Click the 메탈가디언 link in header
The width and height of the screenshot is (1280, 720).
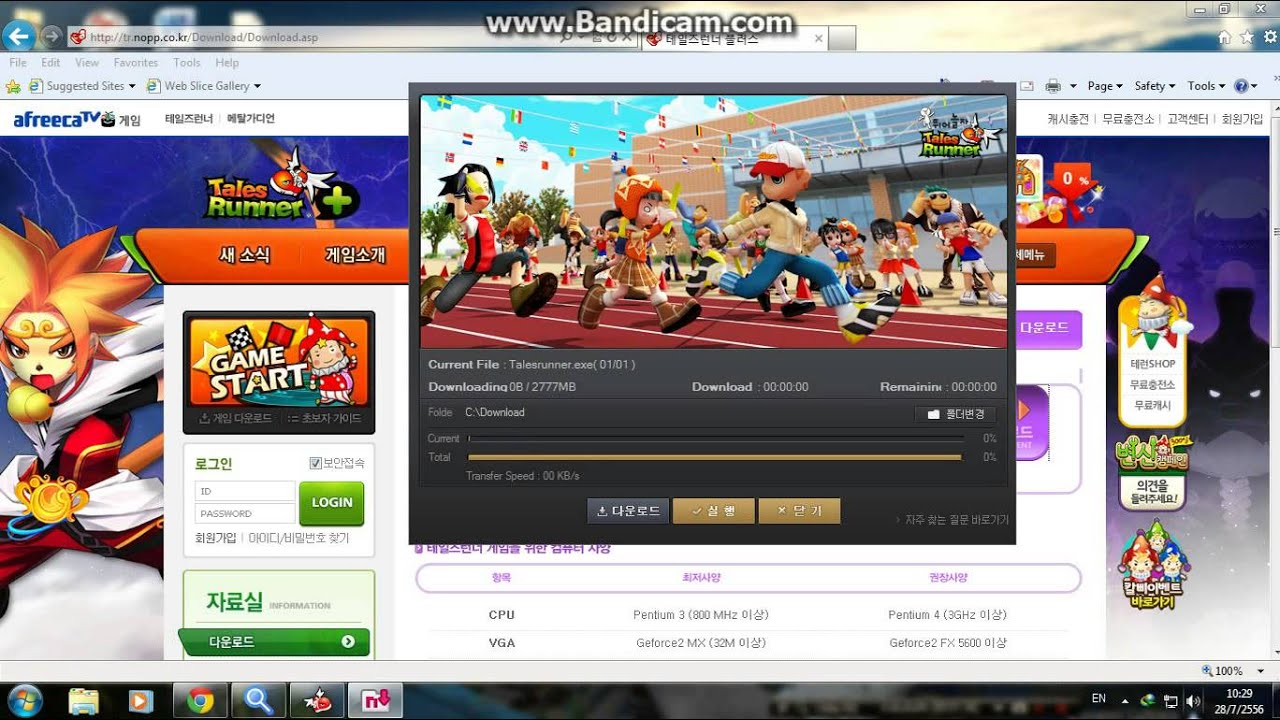[x=250, y=119]
